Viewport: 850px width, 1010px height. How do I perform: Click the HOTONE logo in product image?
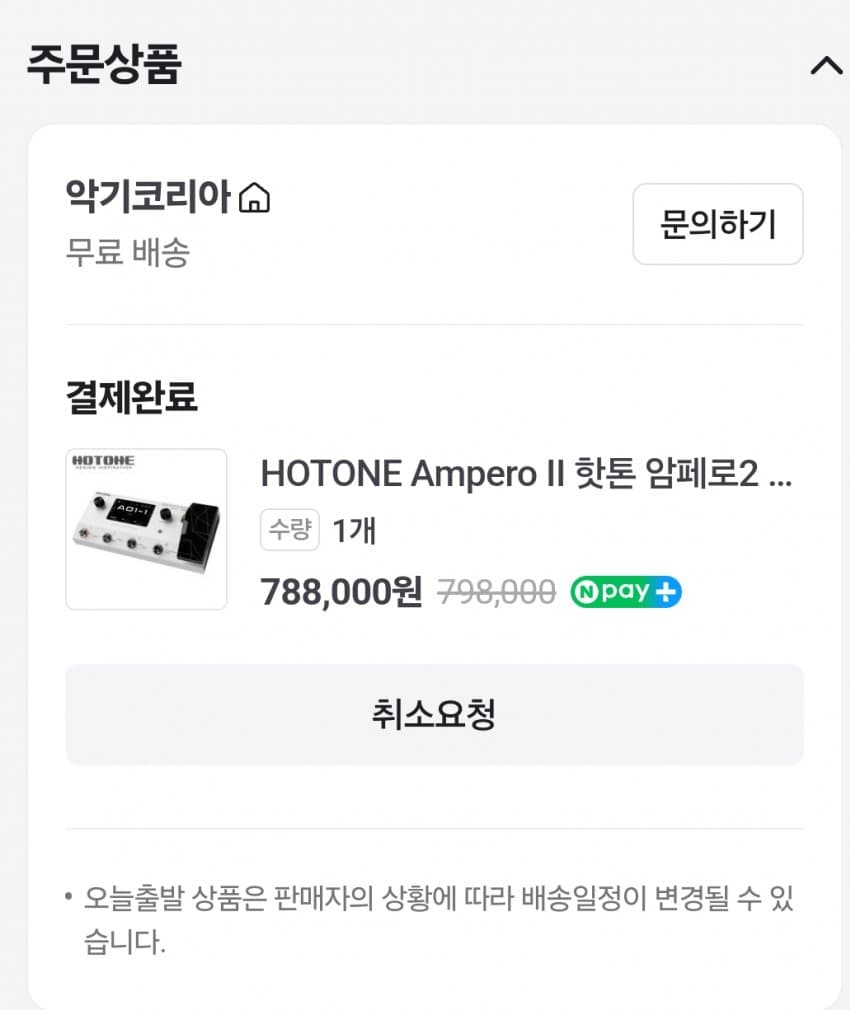103,462
